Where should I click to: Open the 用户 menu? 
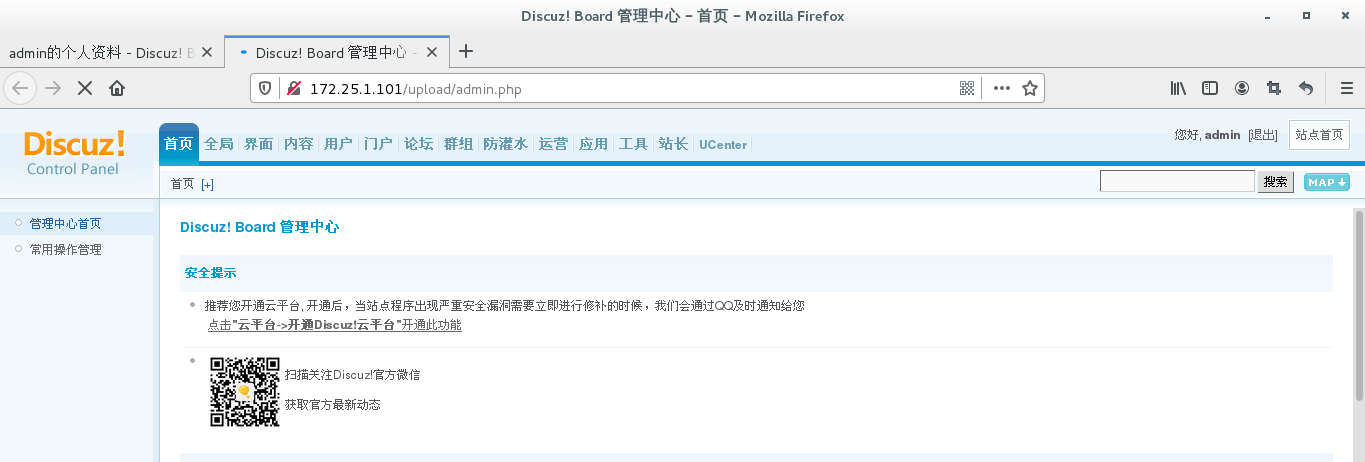(x=338, y=144)
